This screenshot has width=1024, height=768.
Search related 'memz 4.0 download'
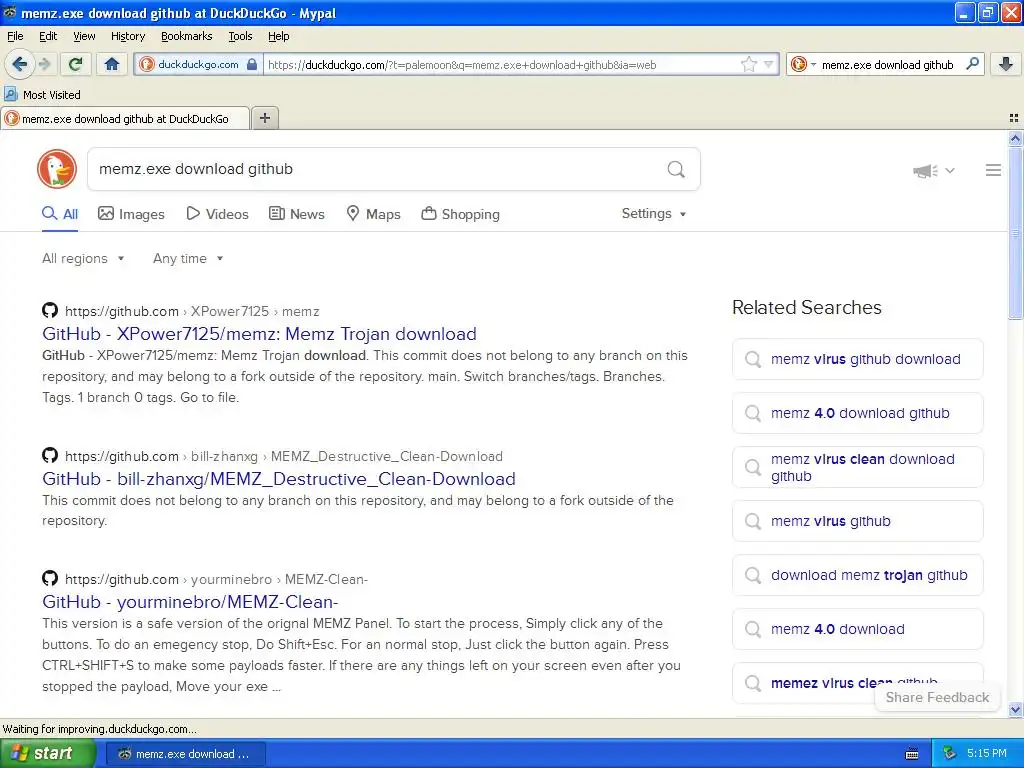[857, 629]
